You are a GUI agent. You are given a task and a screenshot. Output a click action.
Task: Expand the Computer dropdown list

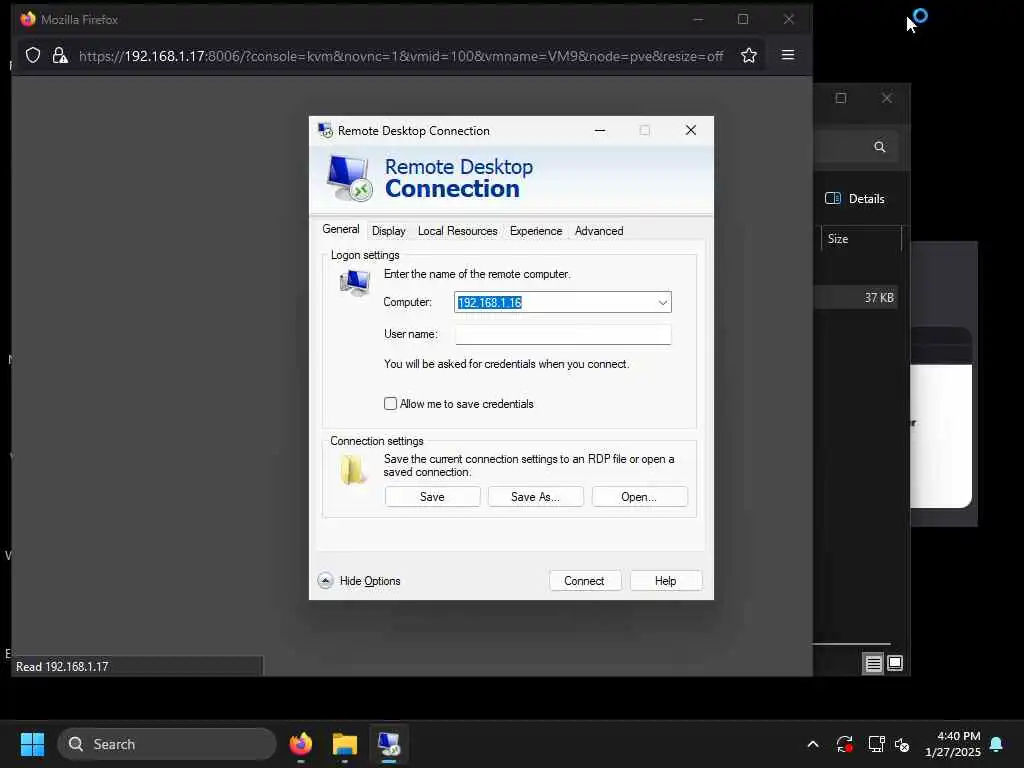662,302
